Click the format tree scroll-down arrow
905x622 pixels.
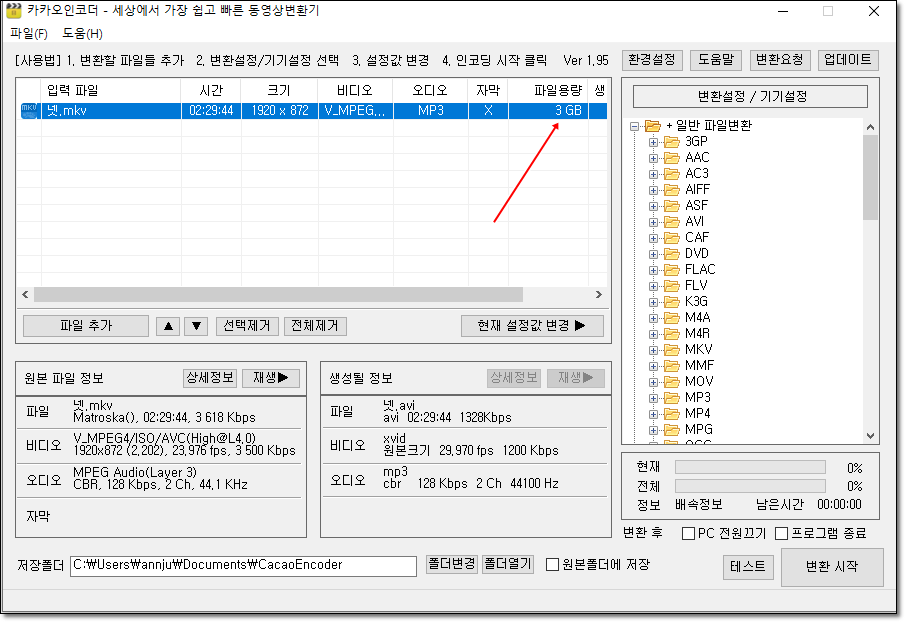[870, 436]
